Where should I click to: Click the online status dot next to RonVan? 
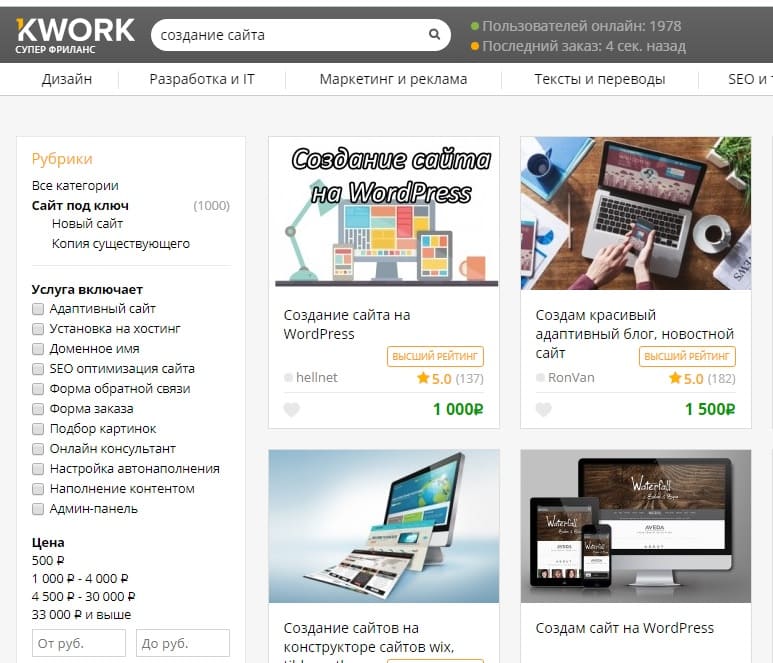click(541, 378)
